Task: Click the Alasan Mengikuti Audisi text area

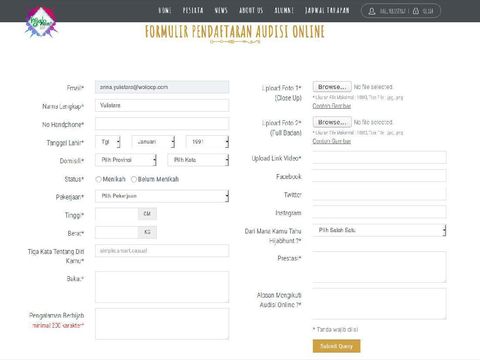Action: (x=379, y=304)
